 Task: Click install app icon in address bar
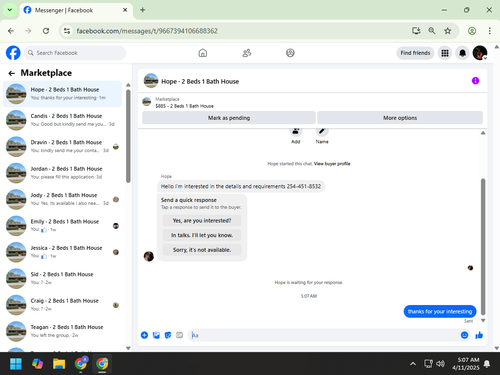416,31
